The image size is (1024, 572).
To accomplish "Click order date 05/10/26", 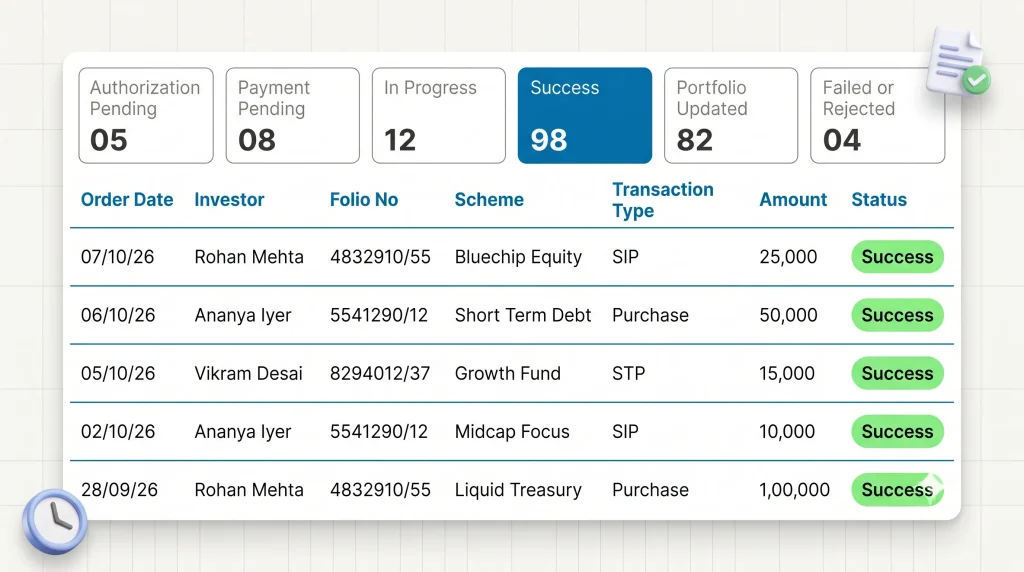I will coord(118,373).
